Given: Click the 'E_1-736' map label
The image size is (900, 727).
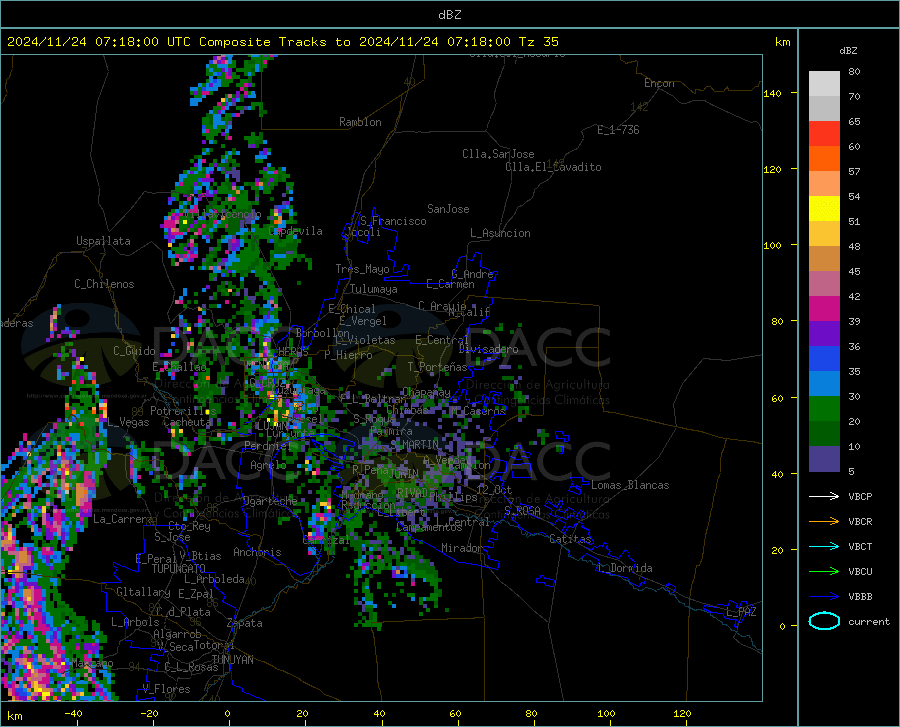Looking at the screenshot, I should 618,130.
